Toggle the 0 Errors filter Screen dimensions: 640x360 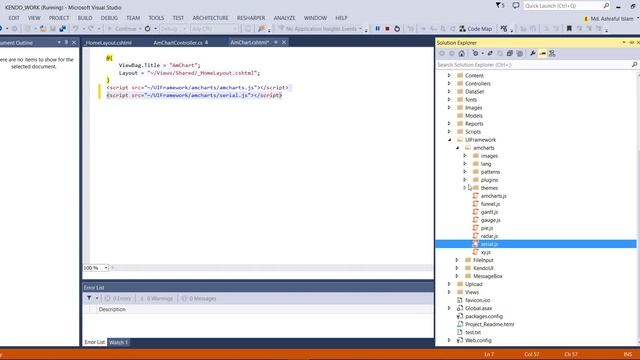pos(118,298)
